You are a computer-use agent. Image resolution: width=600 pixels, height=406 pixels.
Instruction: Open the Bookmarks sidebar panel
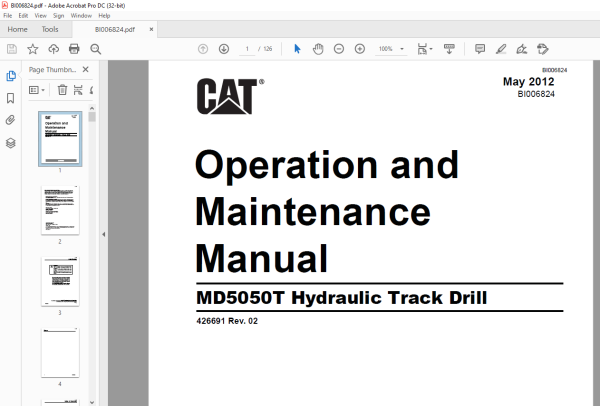pos(11,98)
